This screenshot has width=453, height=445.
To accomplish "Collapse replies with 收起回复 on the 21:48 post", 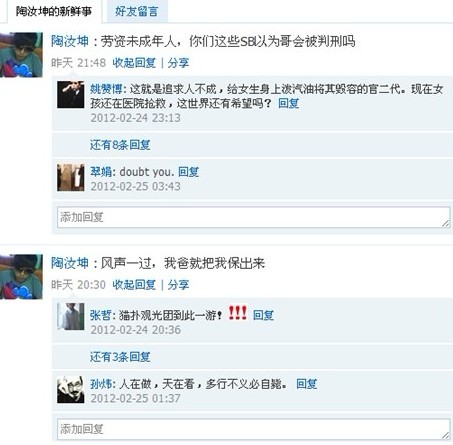I will coord(134,63).
